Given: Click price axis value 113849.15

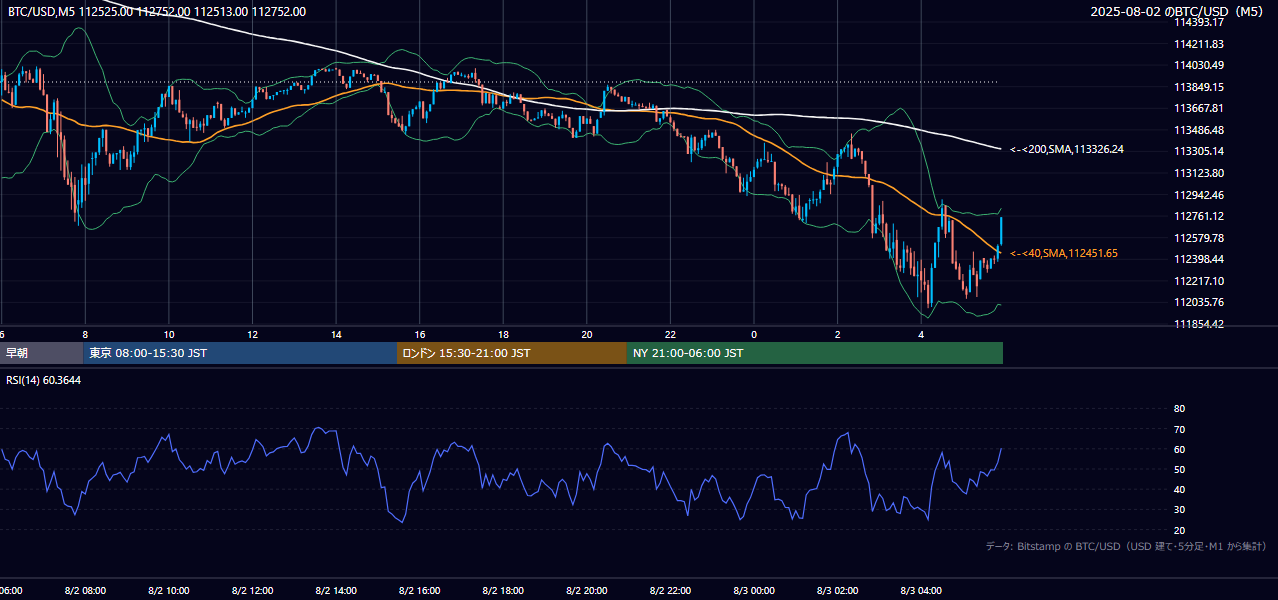Looking at the screenshot, I should pos(1198,87).
